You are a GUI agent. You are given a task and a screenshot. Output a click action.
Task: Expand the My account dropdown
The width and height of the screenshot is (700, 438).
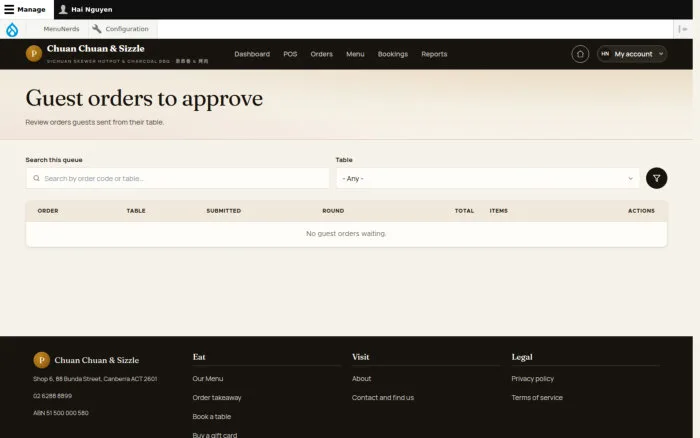point(632,54)
